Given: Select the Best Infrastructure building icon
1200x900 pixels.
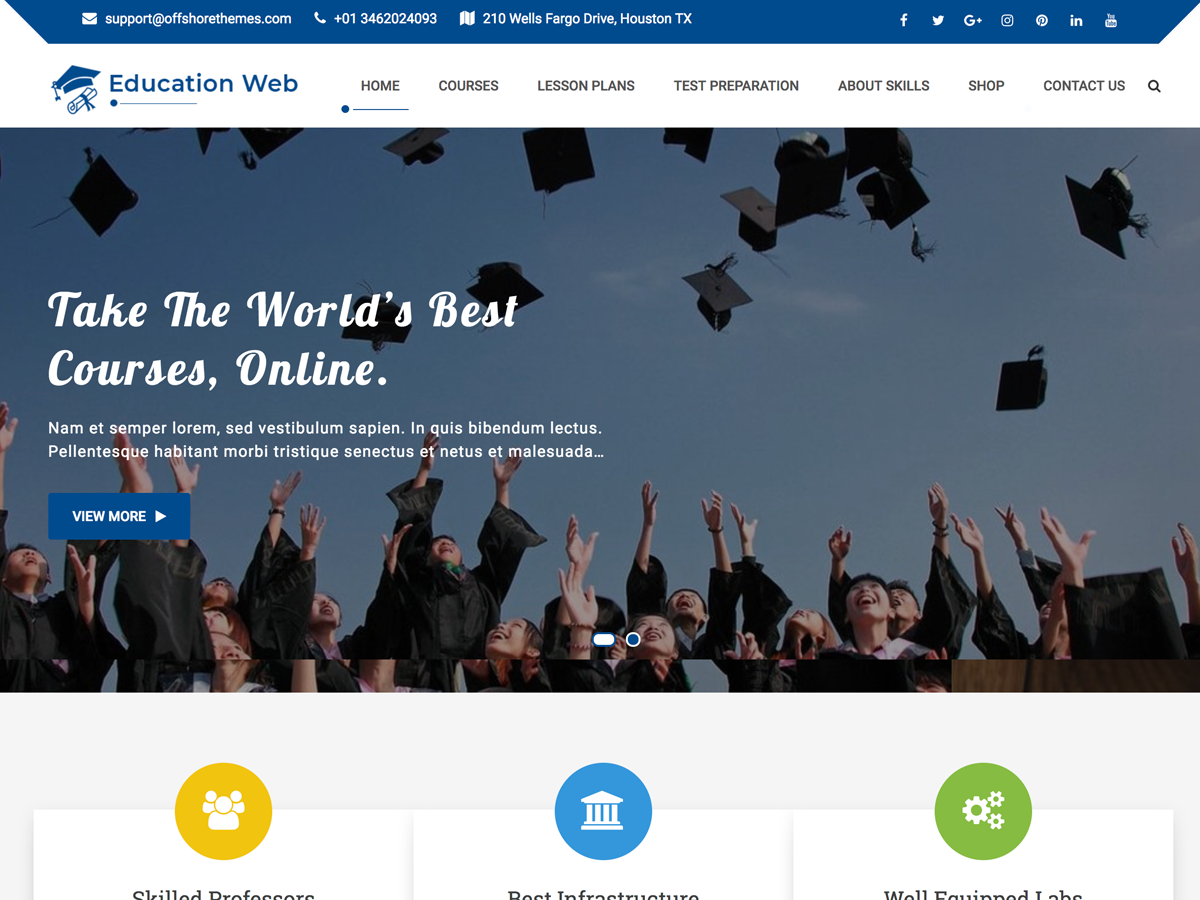Looking at the screenshot, I should pos(603,811).
